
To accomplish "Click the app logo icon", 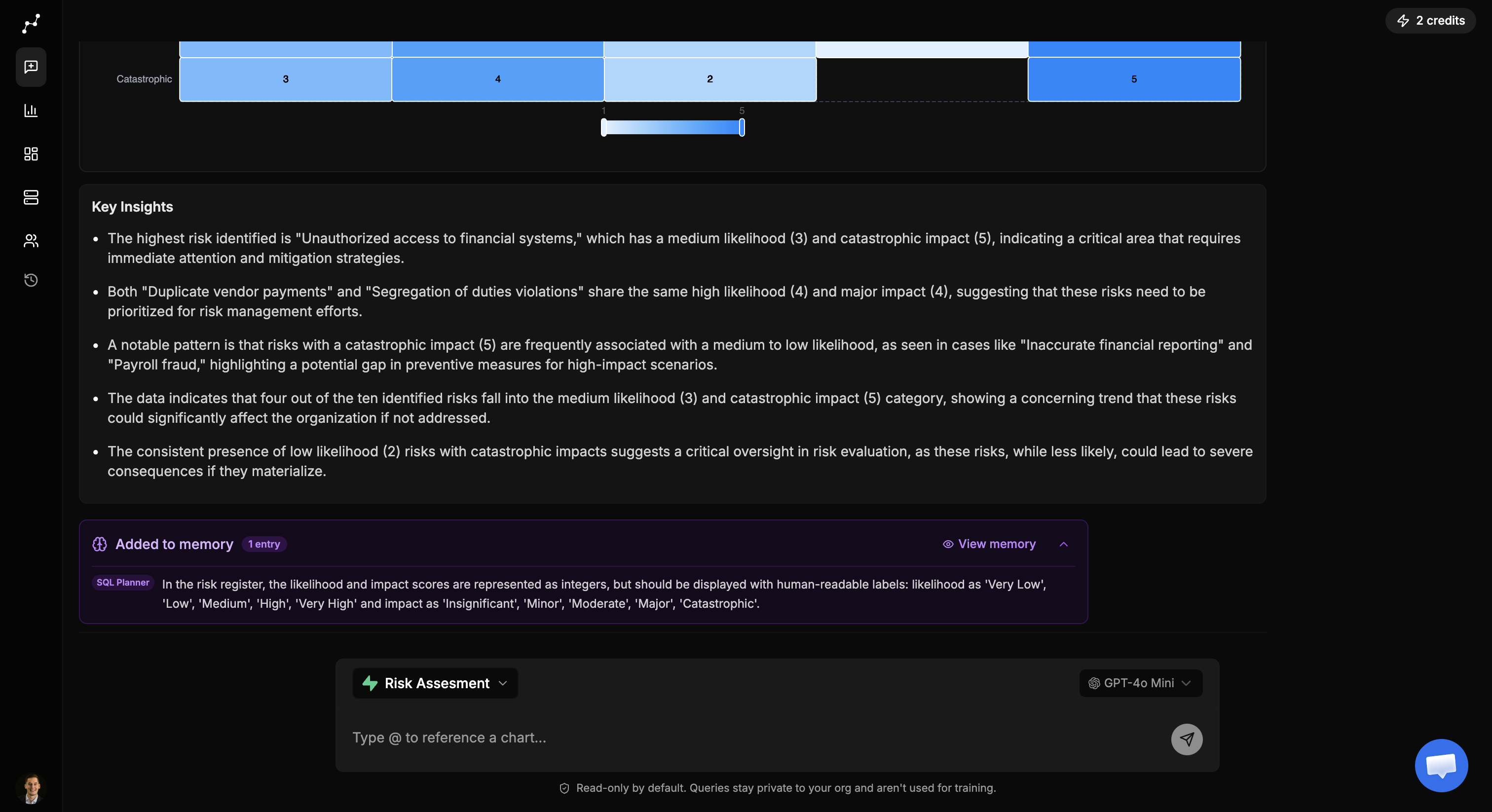I will tap(31, 23).
